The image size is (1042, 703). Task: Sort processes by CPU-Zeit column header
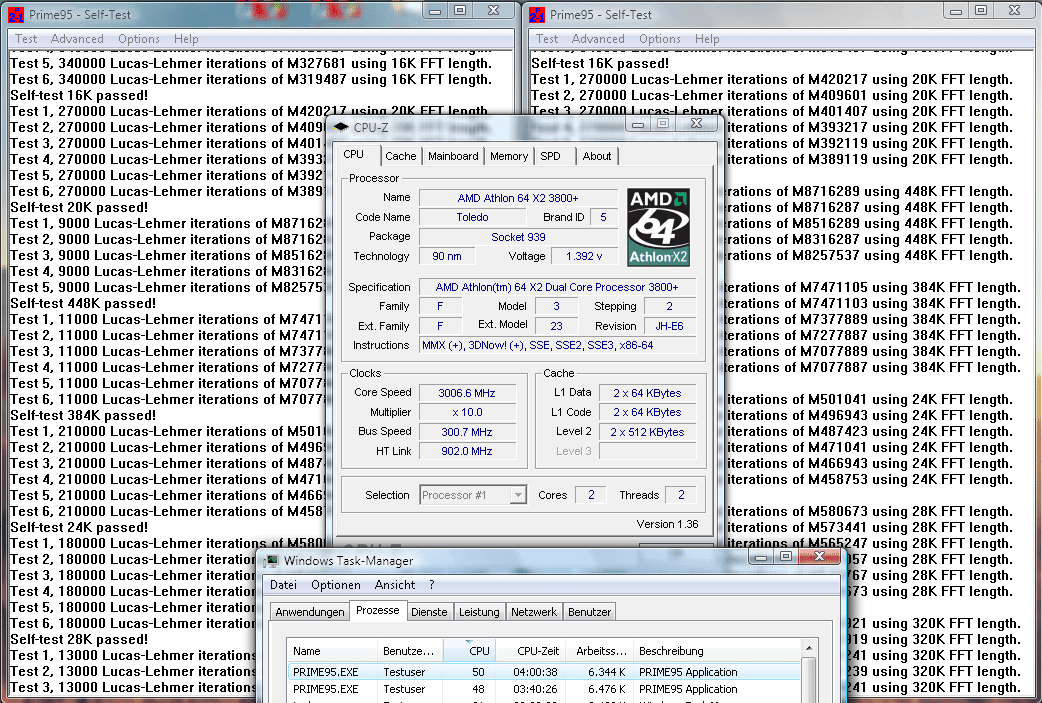click(x=530, y=651)
